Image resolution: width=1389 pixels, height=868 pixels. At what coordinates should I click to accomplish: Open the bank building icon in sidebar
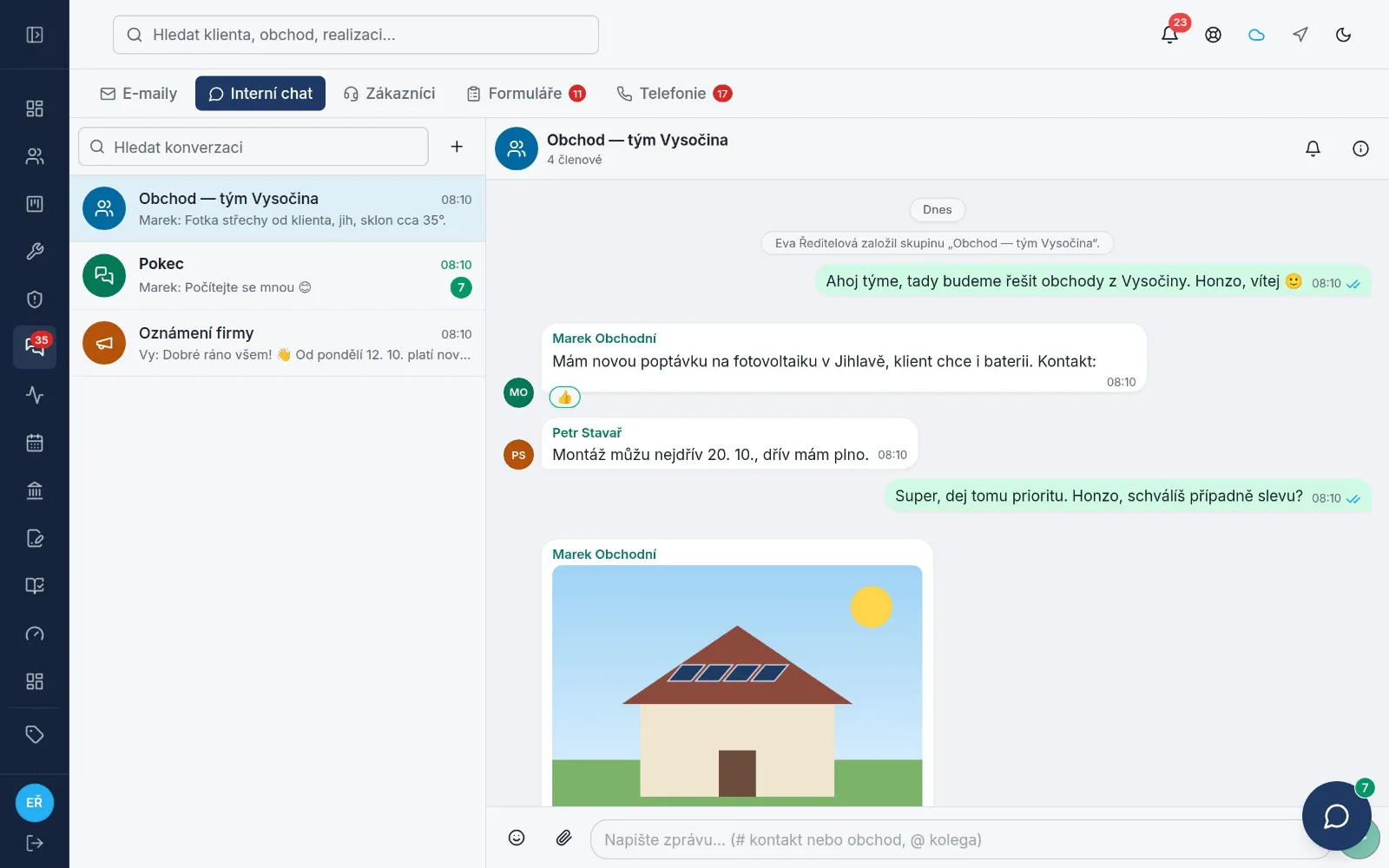(x=35, y=490)
